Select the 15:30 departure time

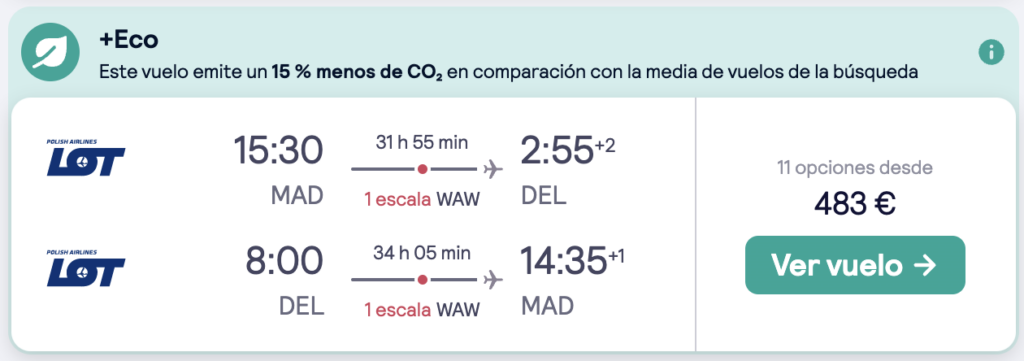pos(278,151)
